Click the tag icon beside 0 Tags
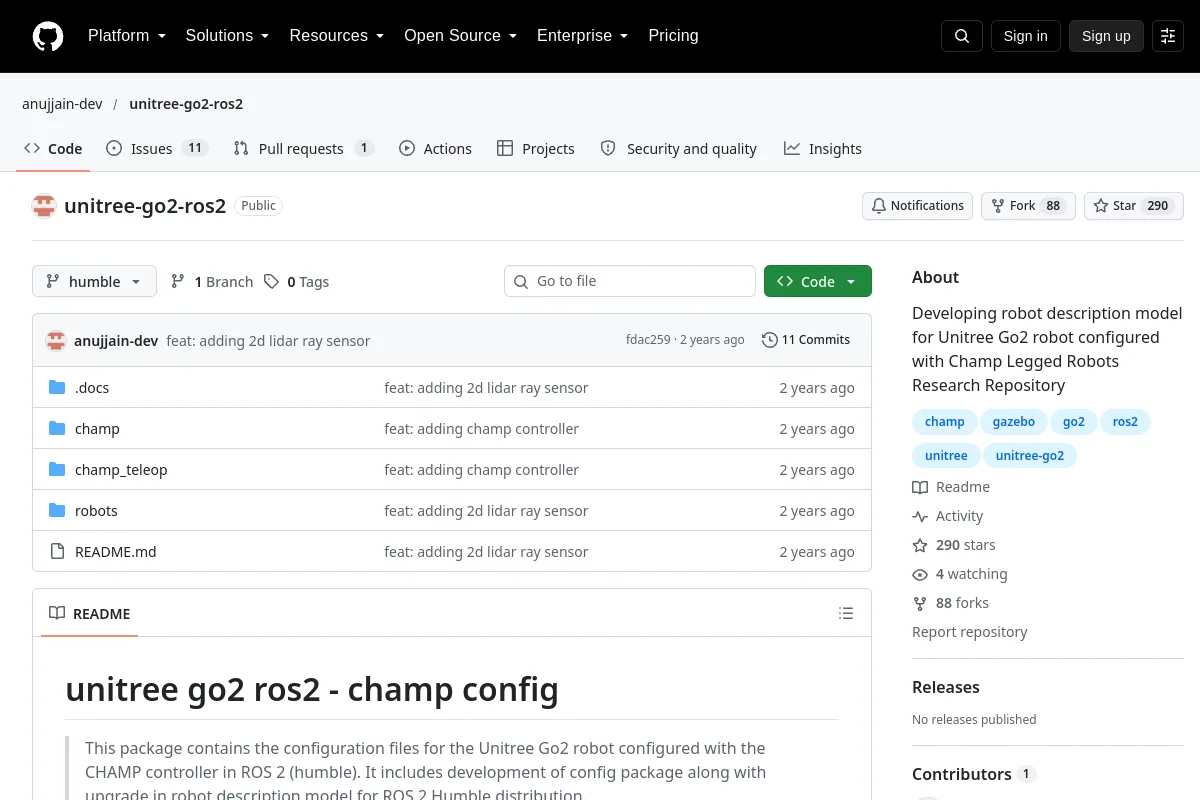 pyautogui.click(x=271, y=282)
